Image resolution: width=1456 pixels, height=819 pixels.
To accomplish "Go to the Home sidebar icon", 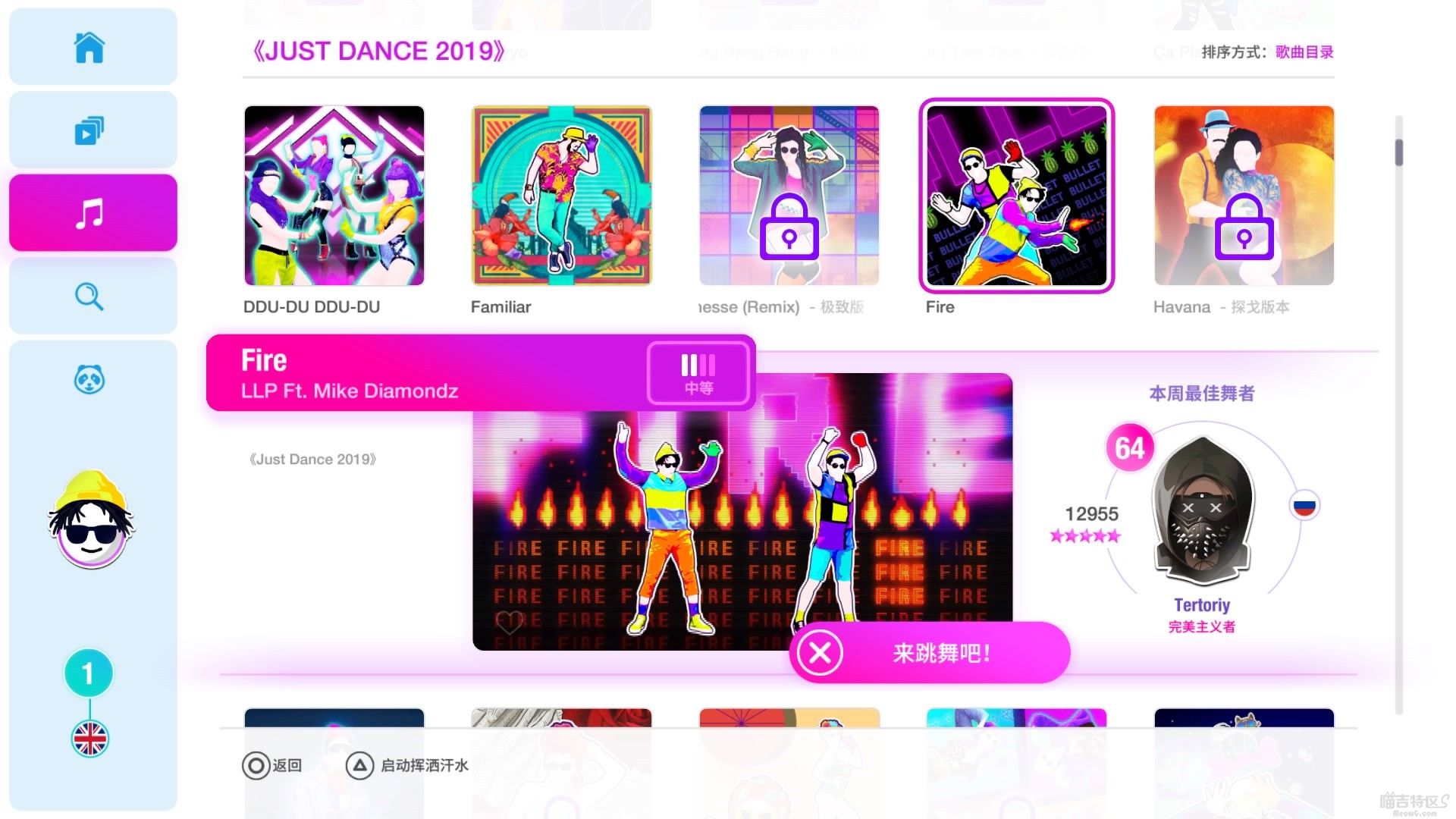I will 89,48.
